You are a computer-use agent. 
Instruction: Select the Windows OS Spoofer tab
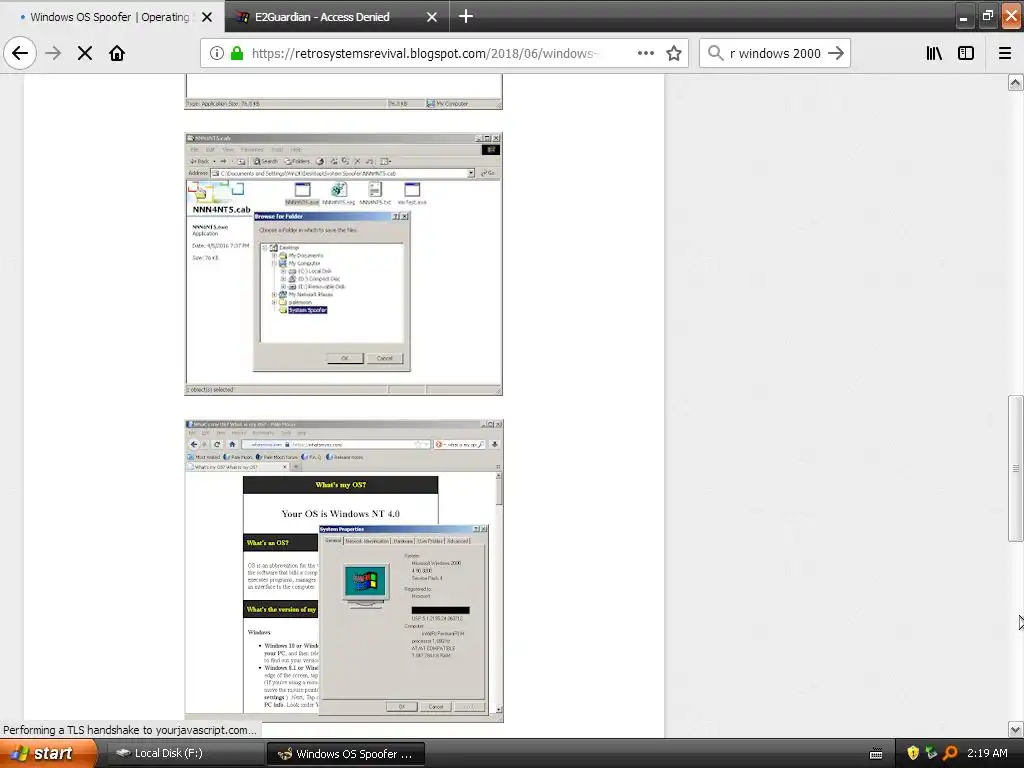112,16
